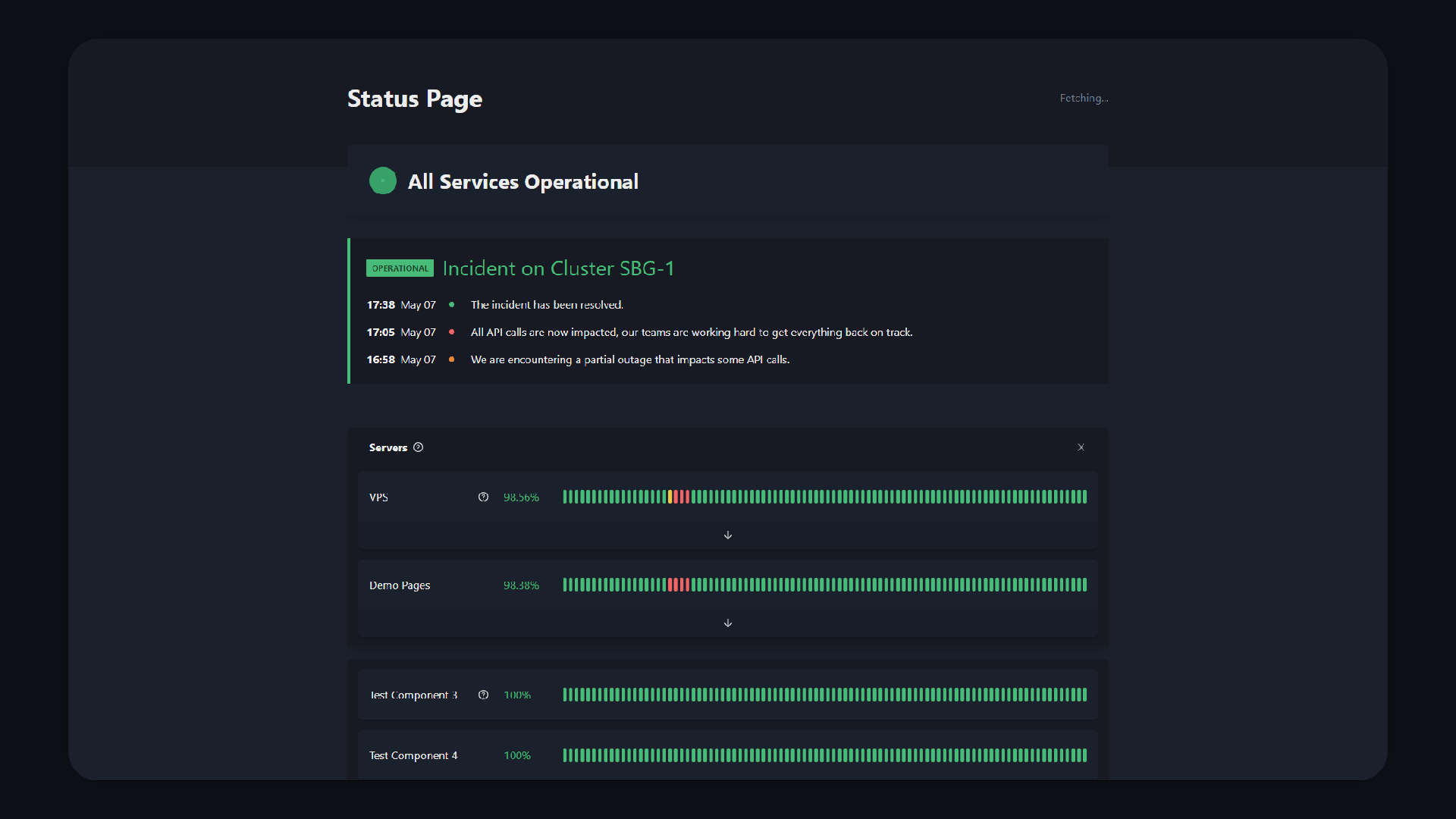Viewport: 1456px width, 819px height.
Task: Collapse the Servers group with the X icon
Action: (x=1081, y=447)
